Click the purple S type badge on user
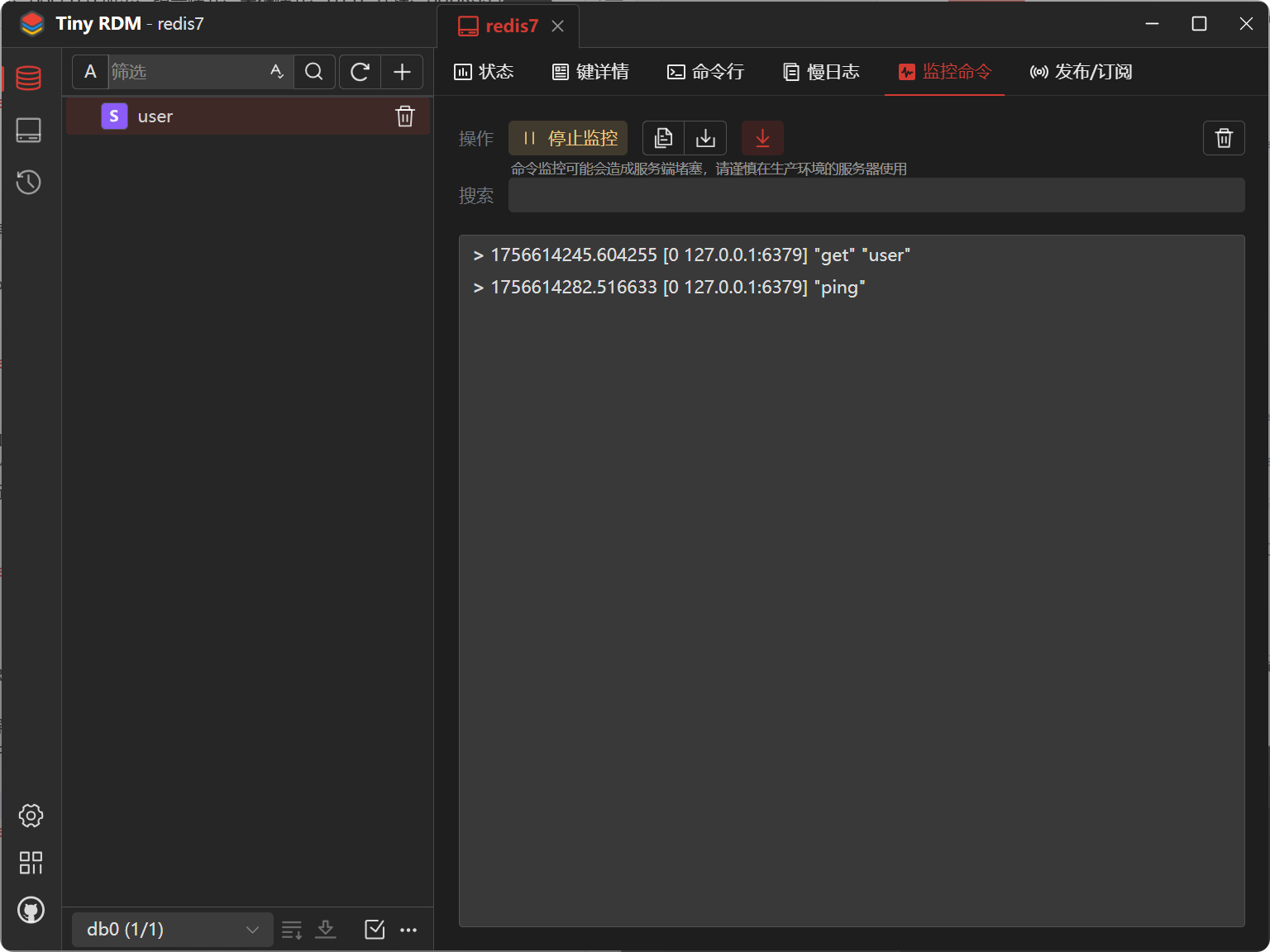 (114, 117)
